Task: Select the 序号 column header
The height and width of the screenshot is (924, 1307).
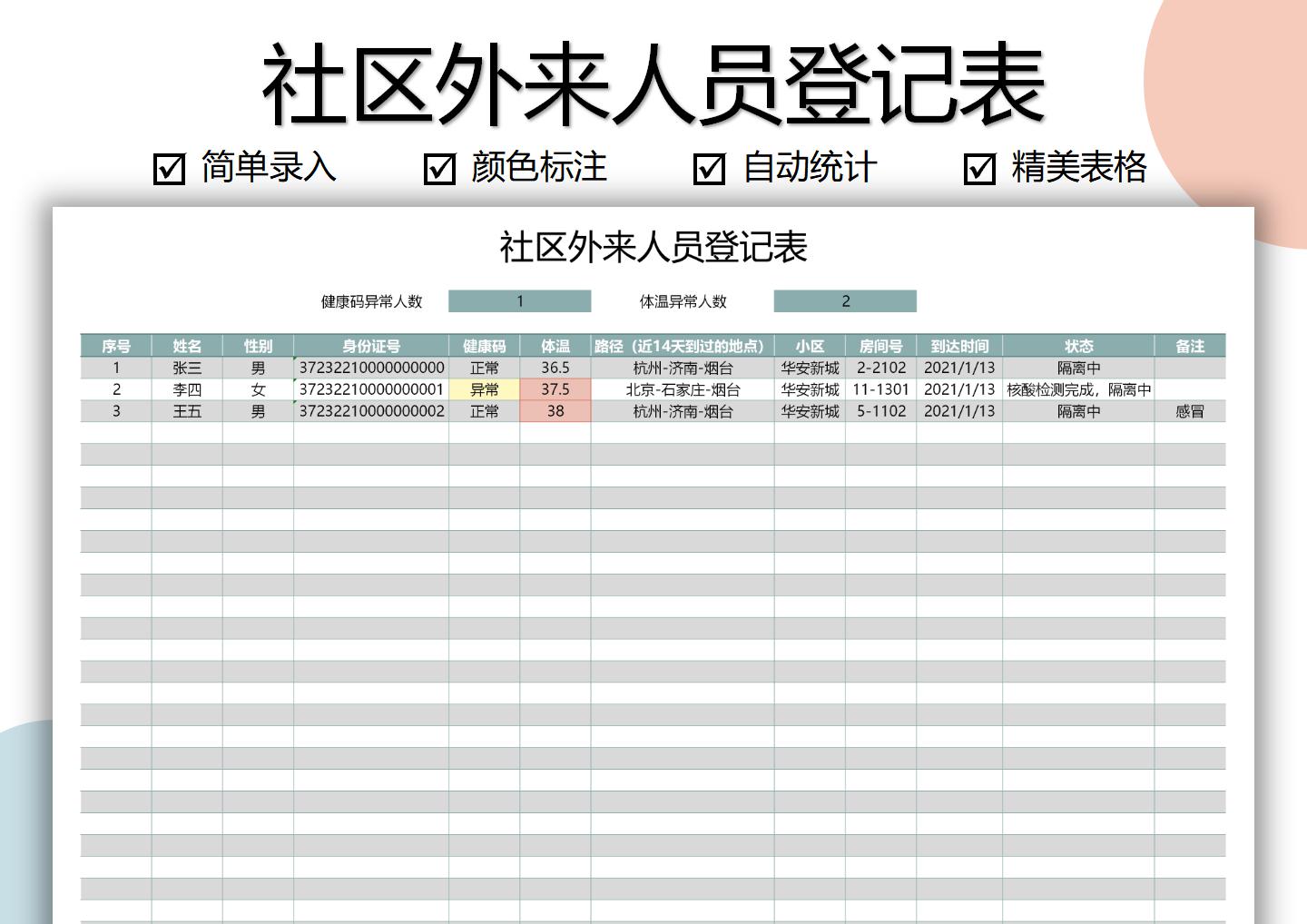Action: [x=116, y=345]
